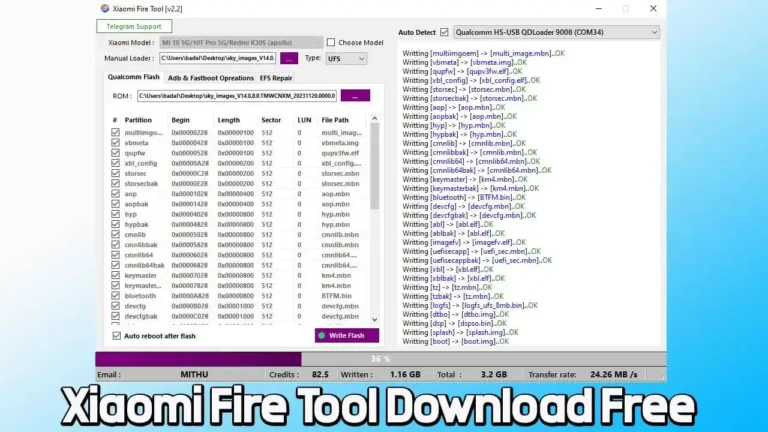768x432 pixels.
Task: Click the Credits value 82.5
Action: (320, 374)
